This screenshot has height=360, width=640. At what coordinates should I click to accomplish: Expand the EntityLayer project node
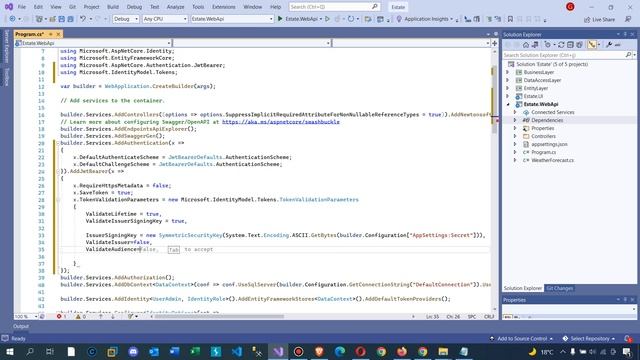click(508, 88)
